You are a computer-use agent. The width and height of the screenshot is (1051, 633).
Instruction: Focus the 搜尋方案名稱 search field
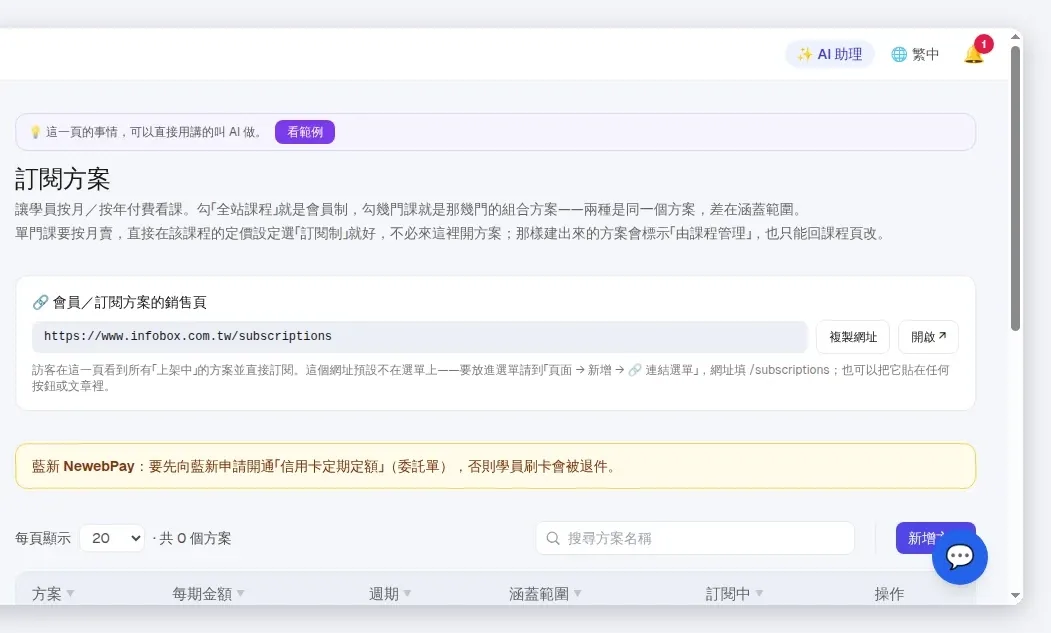coord(695,538)
